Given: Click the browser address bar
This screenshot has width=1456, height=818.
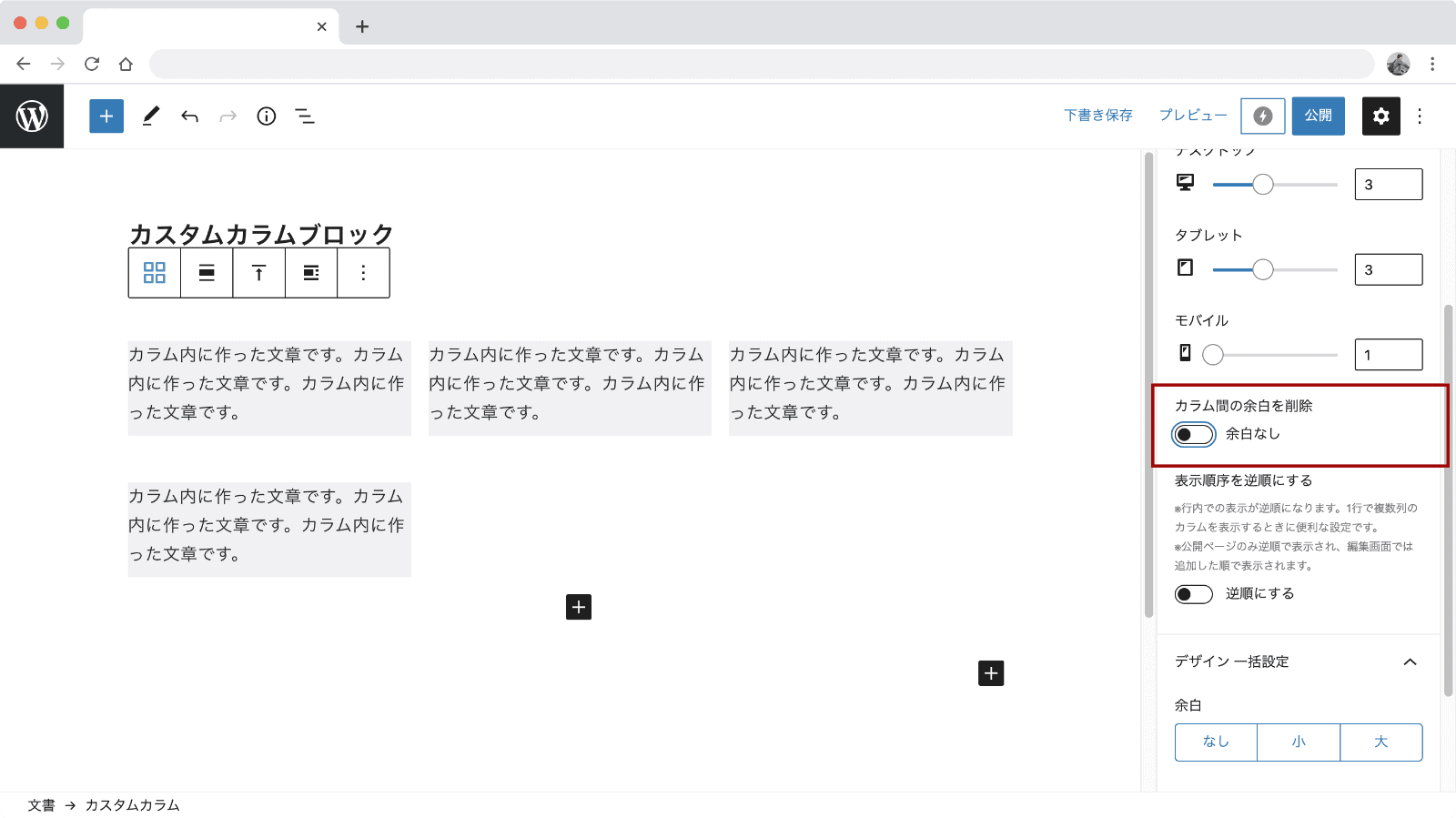Looking at the screenshot, I should [x=762, y=64].
